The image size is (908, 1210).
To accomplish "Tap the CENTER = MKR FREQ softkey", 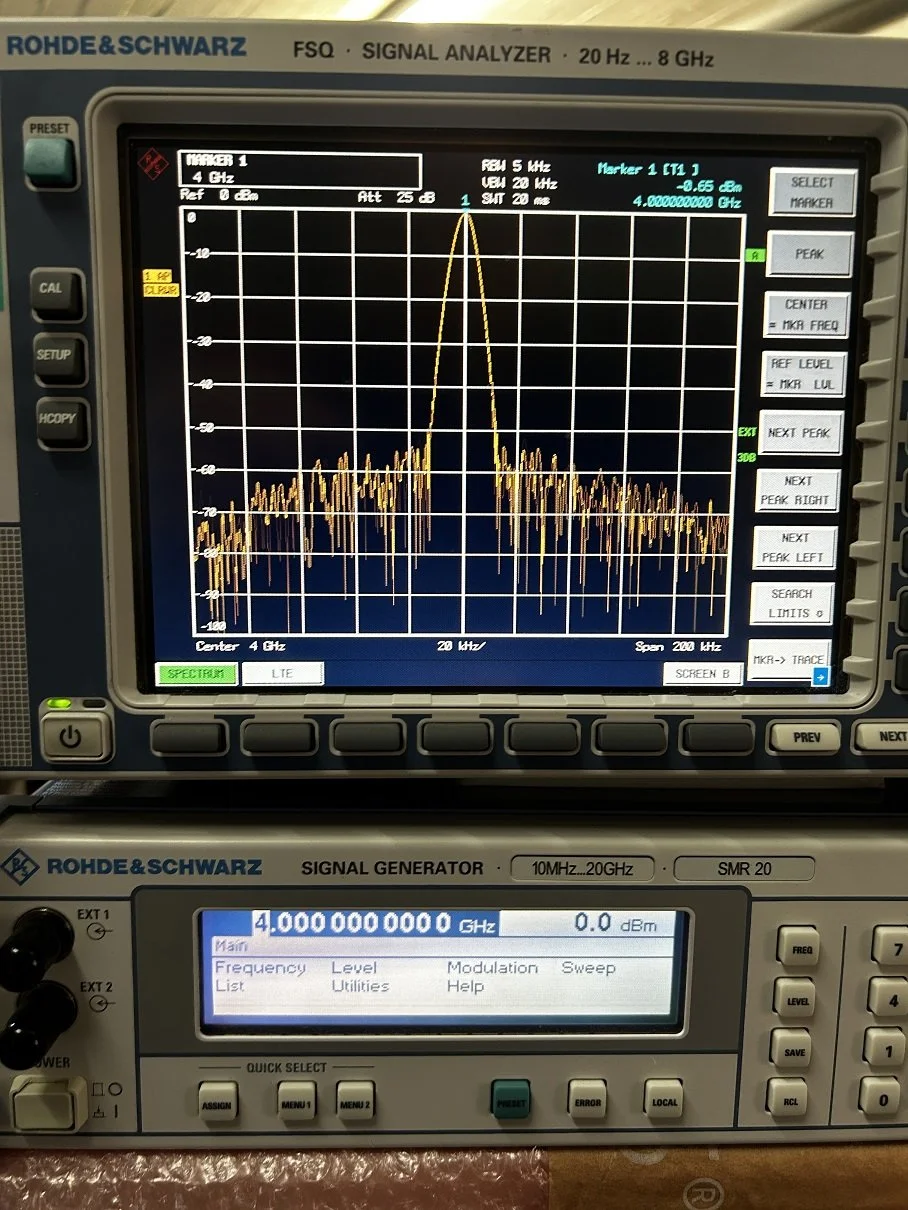I will (806, 315).
